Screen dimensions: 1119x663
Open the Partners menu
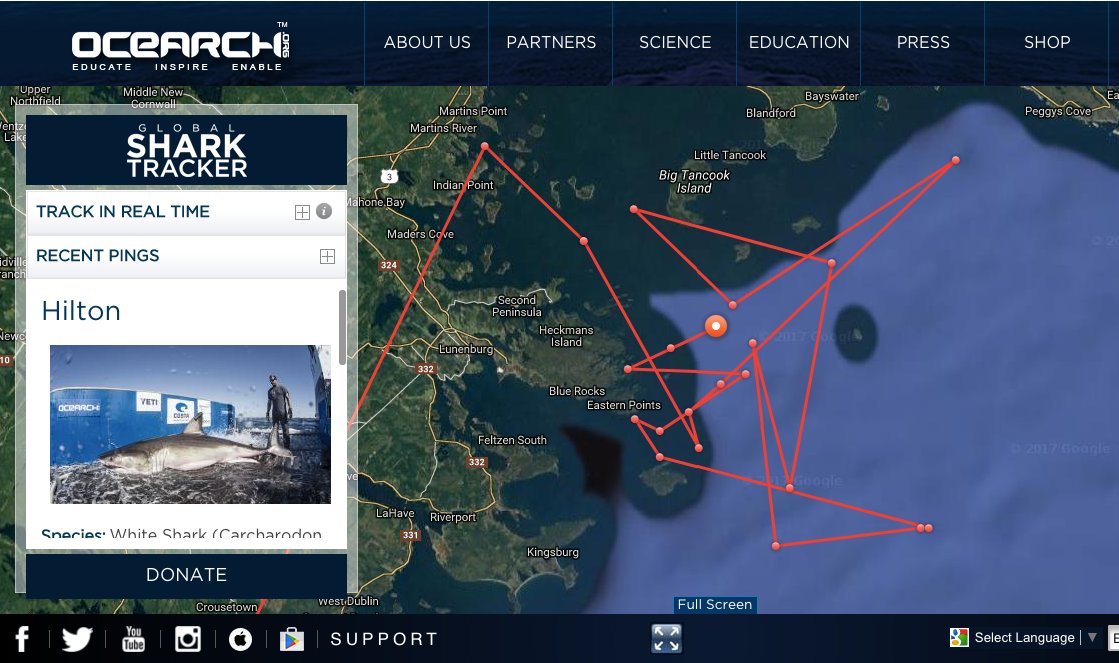click(x=551, y=43)
